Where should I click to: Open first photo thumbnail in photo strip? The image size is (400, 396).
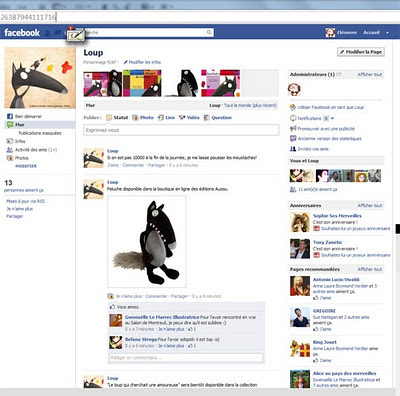pyautogui.click(x=103, y=83)
